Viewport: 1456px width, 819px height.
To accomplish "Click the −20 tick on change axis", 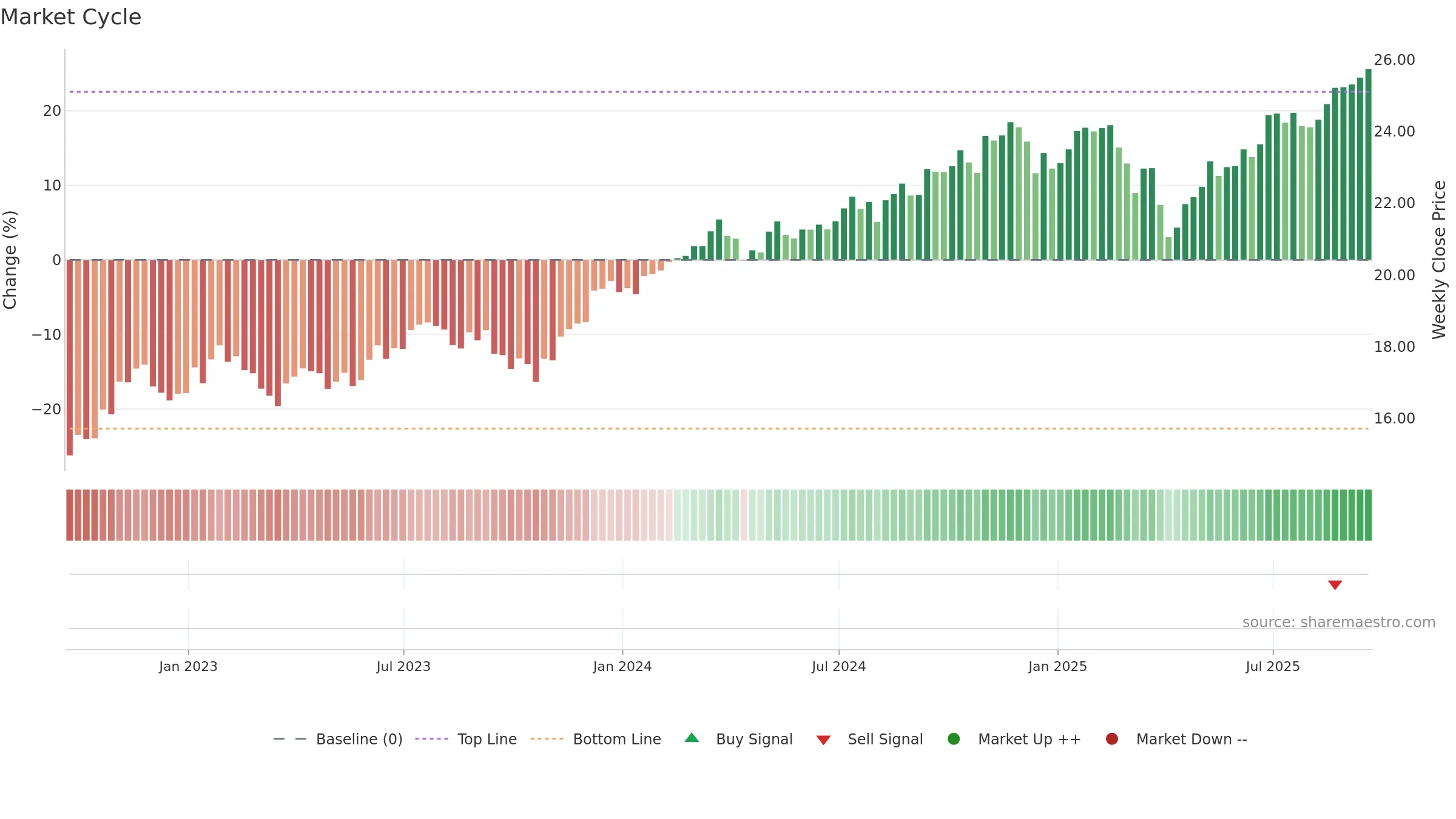I will (47, 409).
